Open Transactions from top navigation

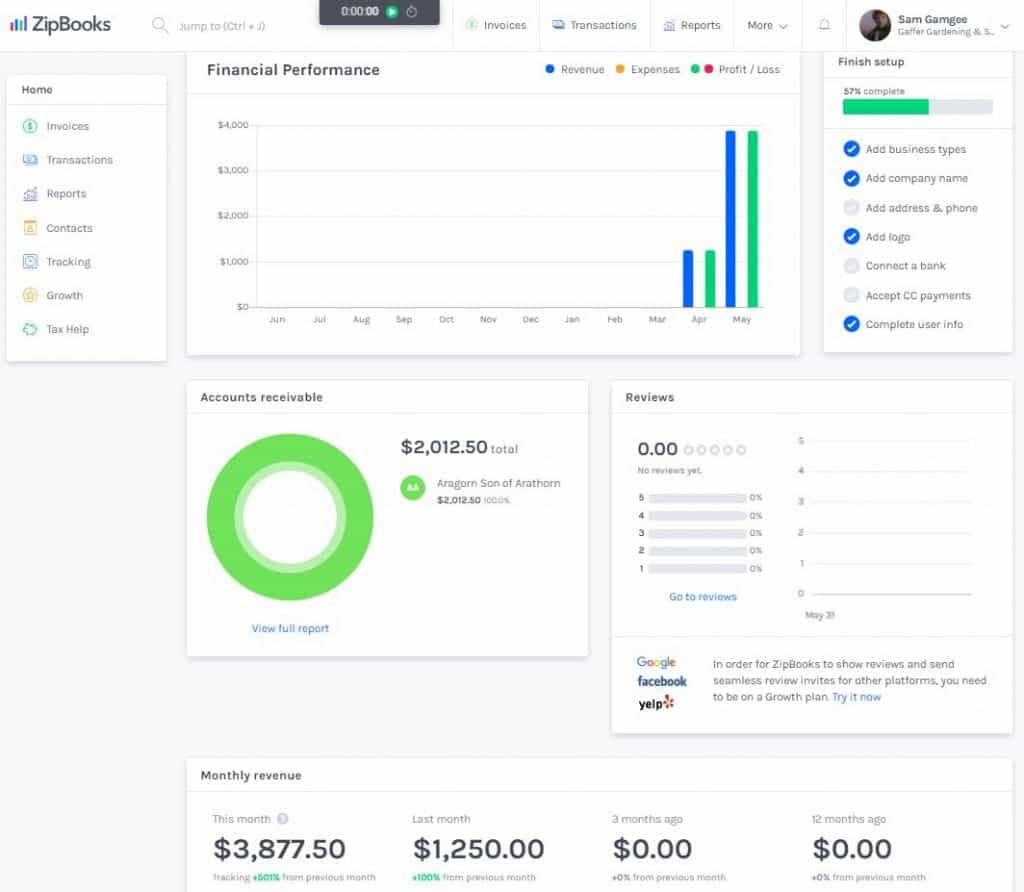click(594, 25)
